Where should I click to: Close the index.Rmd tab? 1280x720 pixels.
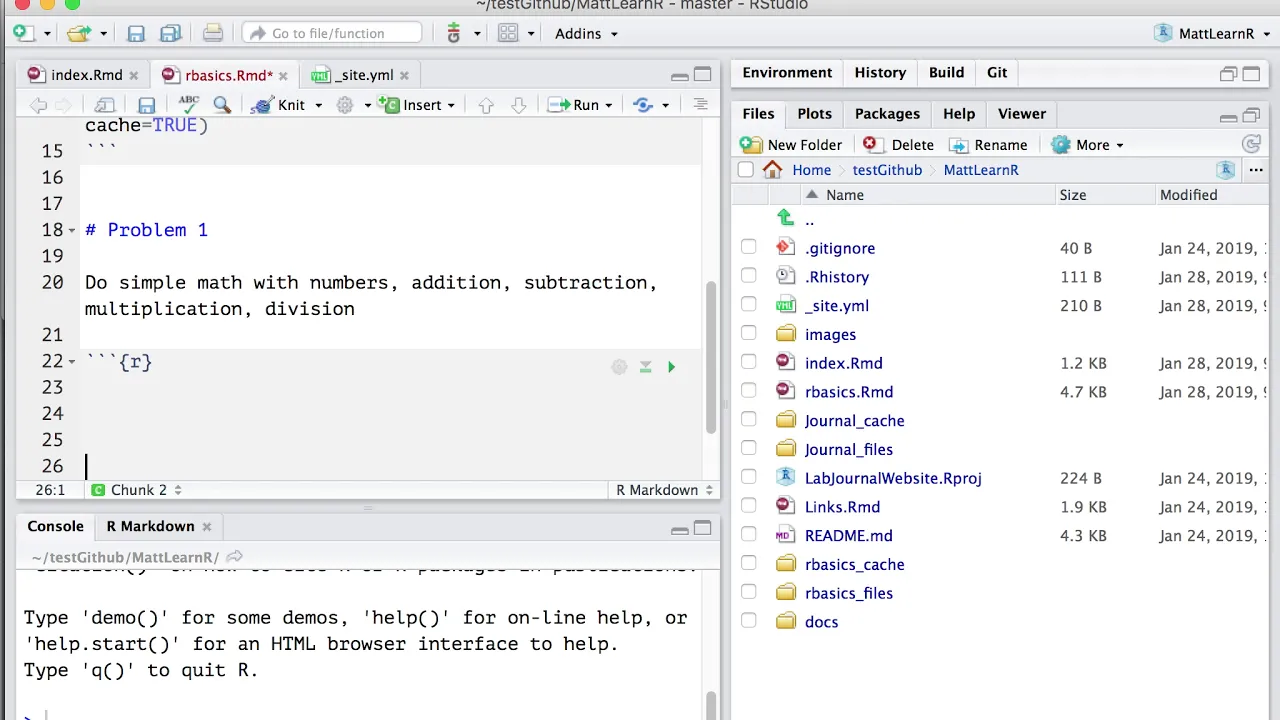(x=134, y=75)
